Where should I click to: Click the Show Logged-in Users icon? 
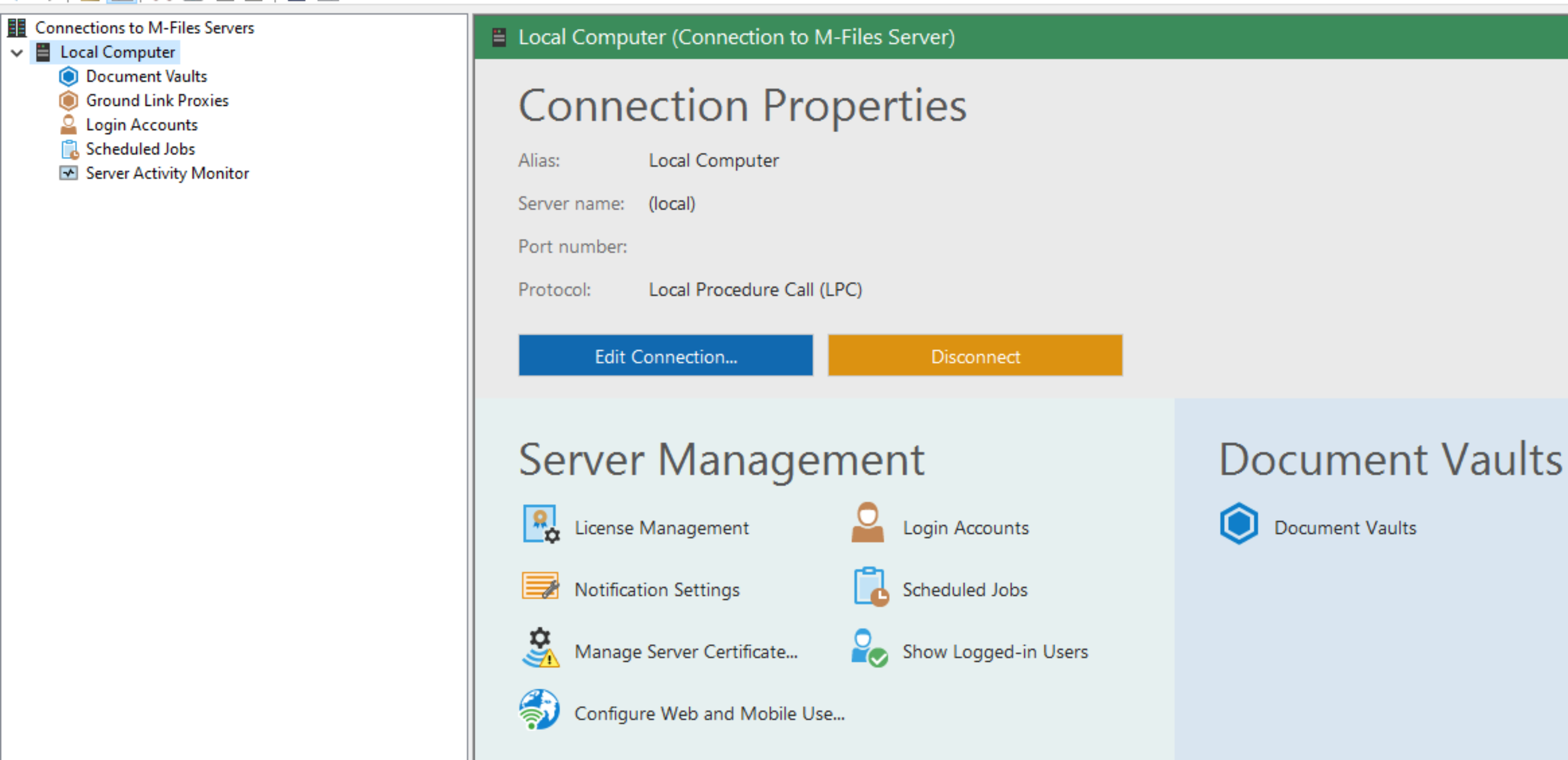(x=869, y=648)
